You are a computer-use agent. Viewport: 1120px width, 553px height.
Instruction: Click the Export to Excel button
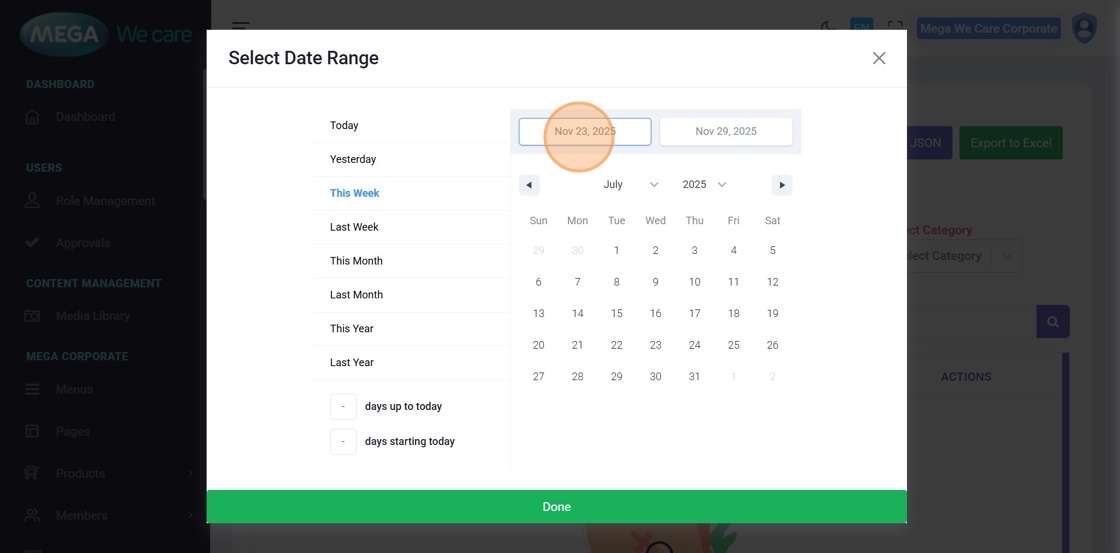click(x=1010, y=143)
